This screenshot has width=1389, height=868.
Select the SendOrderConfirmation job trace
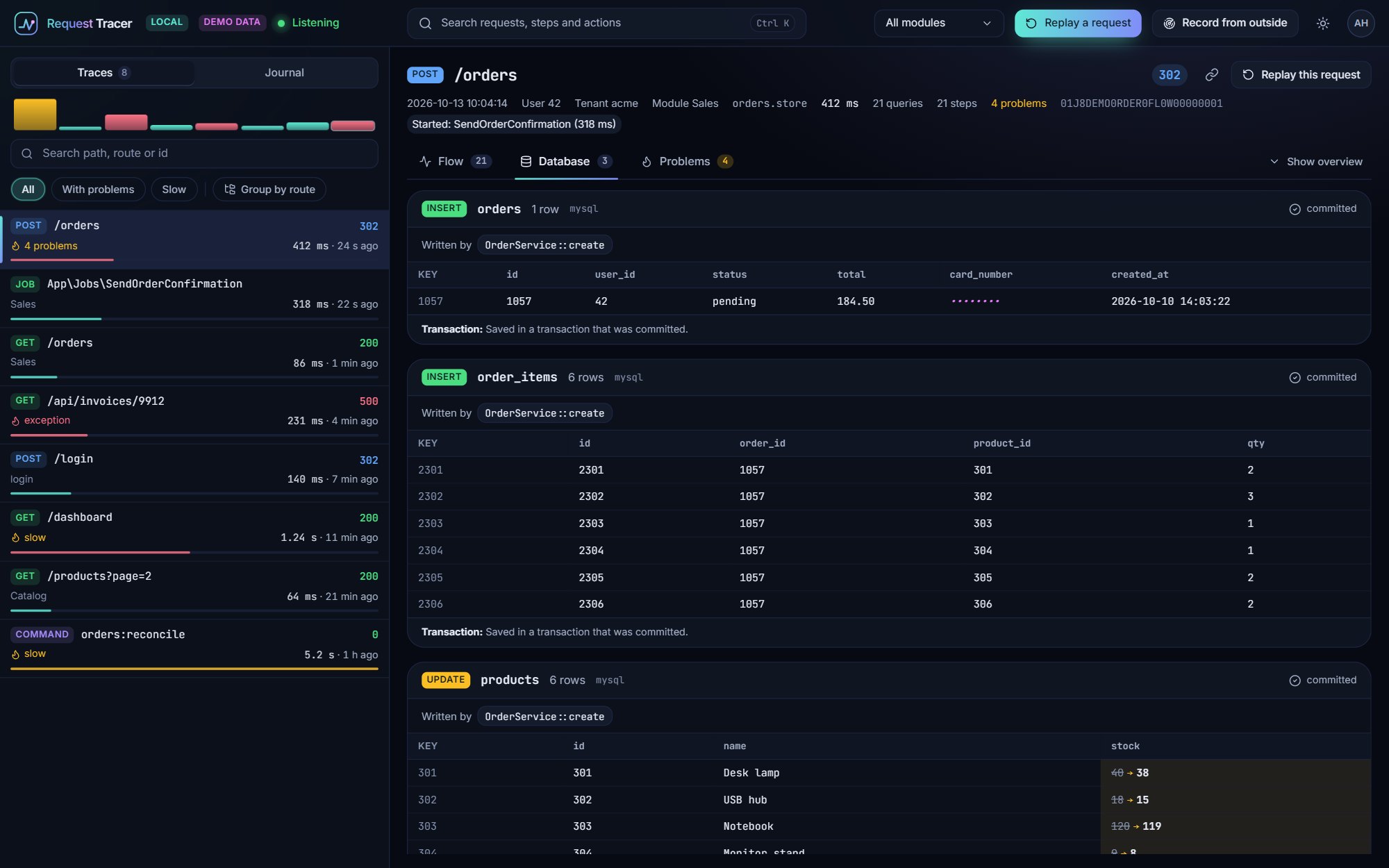(194, 297)
